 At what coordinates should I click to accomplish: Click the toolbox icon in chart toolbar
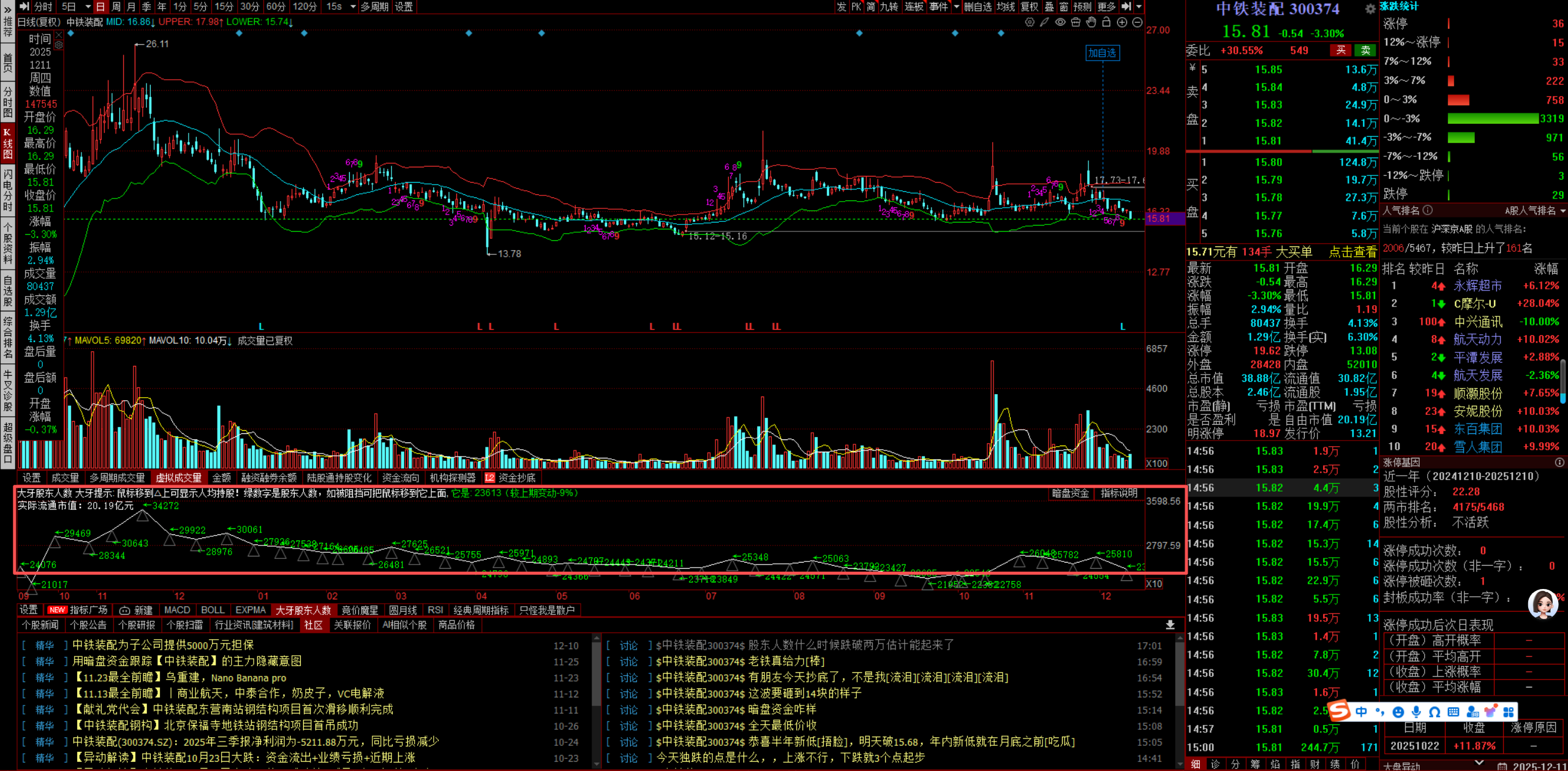(1076, 23)
